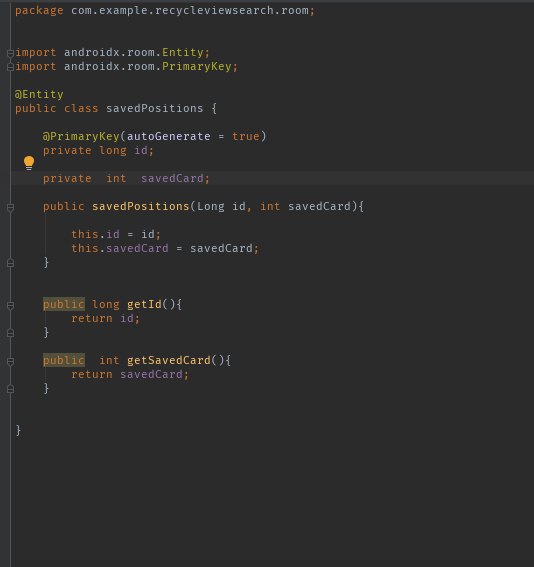Click 'this' in the 'this.id = id;' line

click(85, 234)
